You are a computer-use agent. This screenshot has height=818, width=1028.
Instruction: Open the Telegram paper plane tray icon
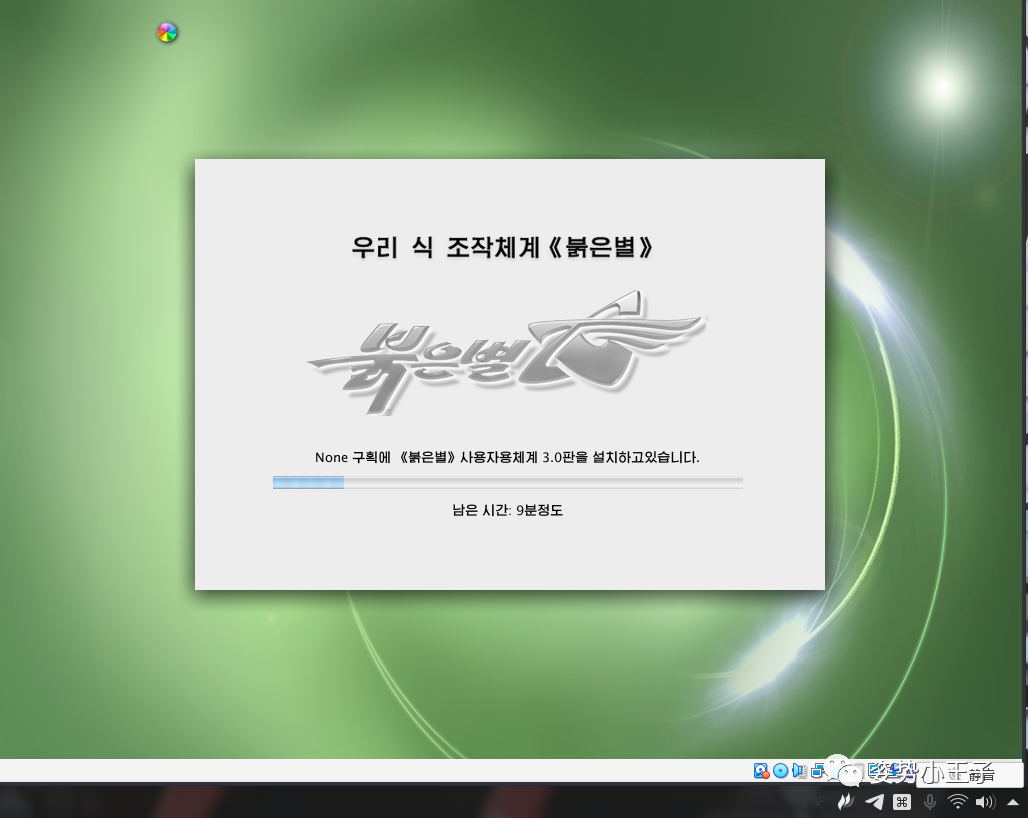point(875,802)
